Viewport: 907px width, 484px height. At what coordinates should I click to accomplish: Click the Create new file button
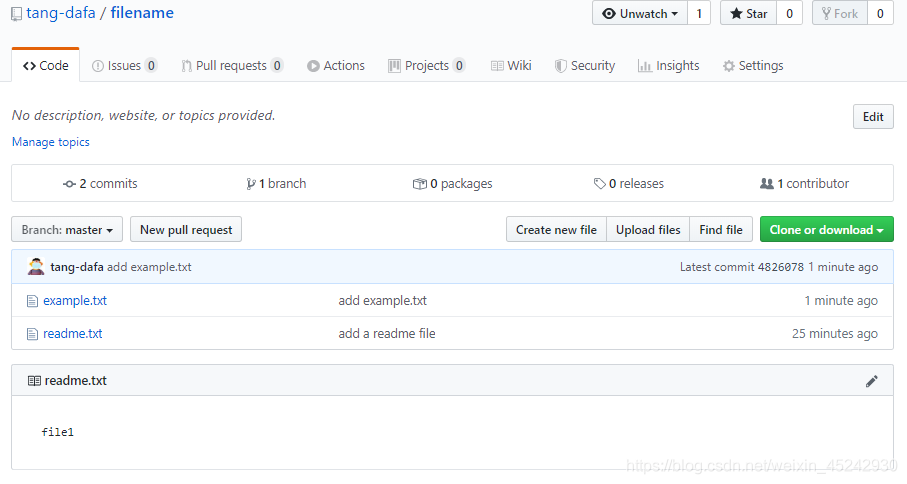coord(556,230)
